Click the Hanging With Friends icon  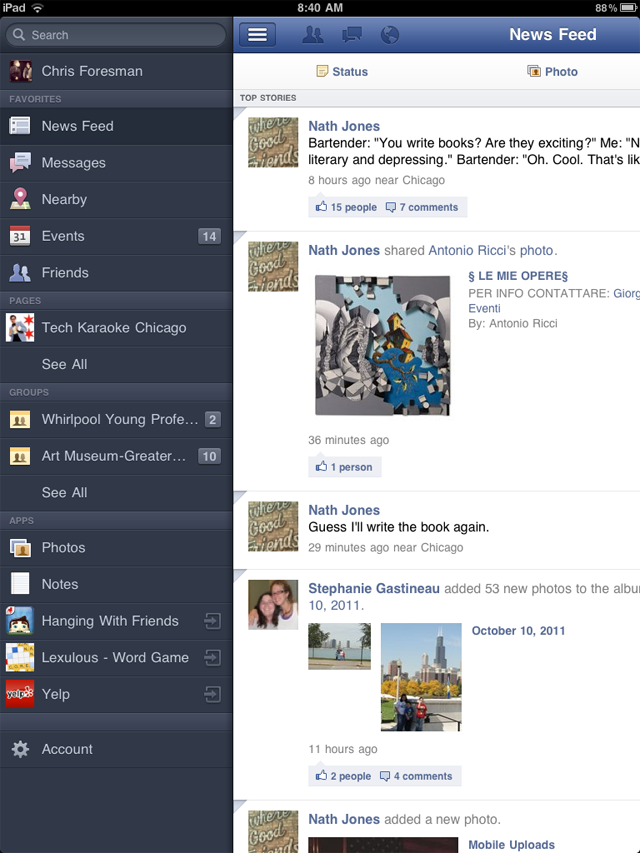pos(20,621)
